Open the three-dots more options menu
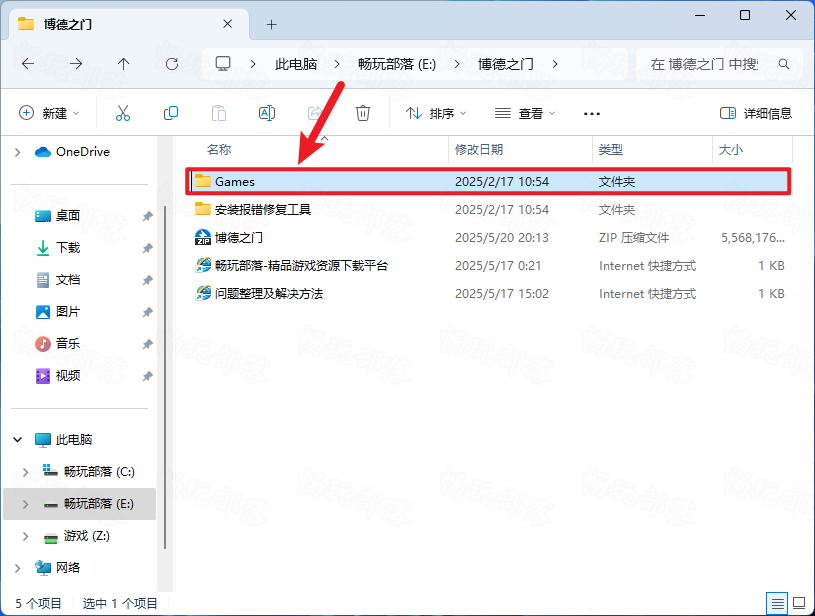 (x=591, y=113)
